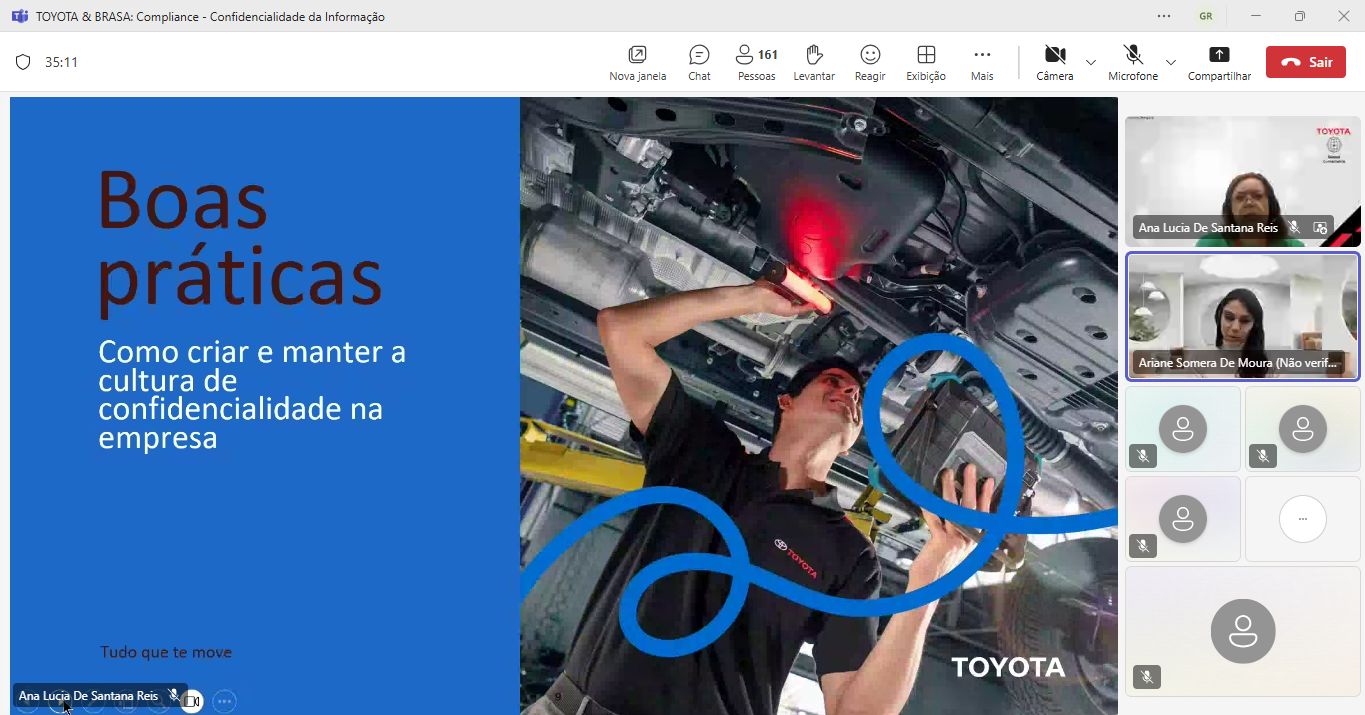1365x715 pixels.
Task: Leave the meeting with Sair
Action: tap(1305, 62)
